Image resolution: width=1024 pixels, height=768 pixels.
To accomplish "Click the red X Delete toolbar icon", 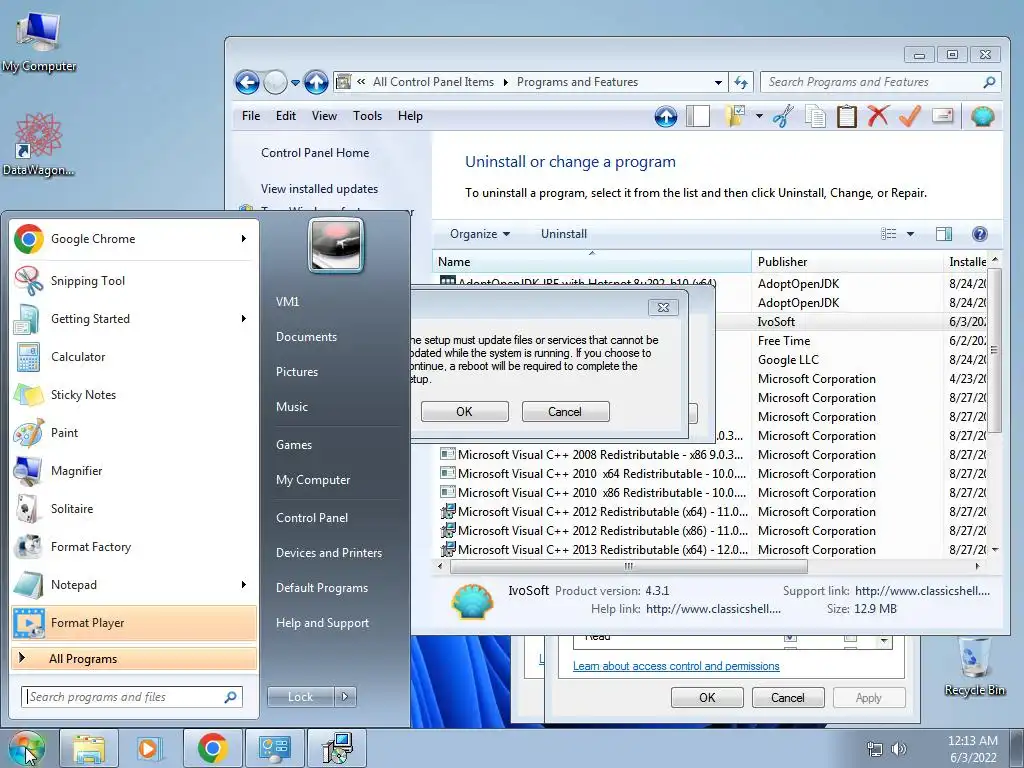I will (x=878, y=116).
